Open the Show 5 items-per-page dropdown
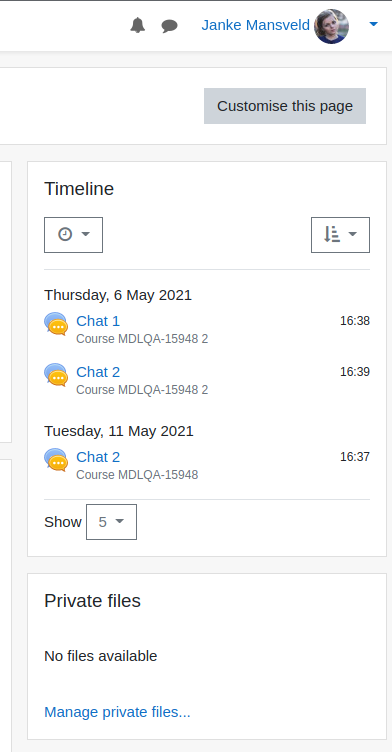 pyautogui.click(x=111, y=522)
